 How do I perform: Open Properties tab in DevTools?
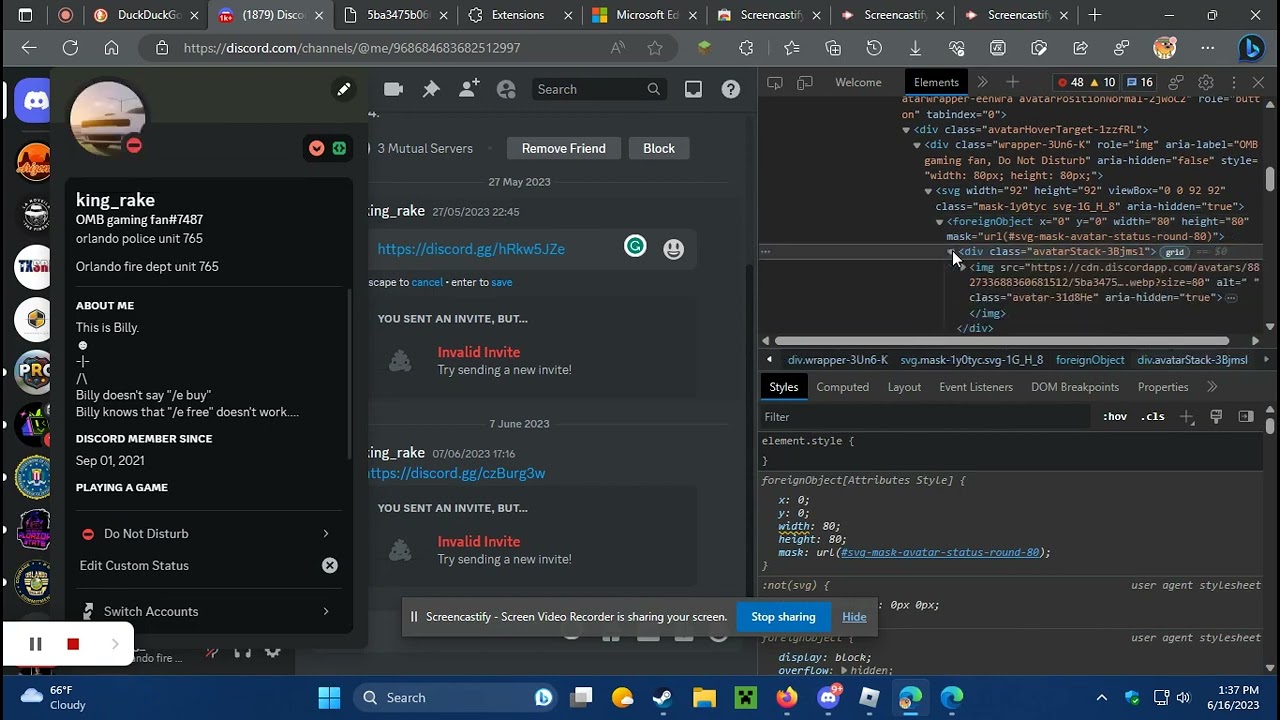1163,387
